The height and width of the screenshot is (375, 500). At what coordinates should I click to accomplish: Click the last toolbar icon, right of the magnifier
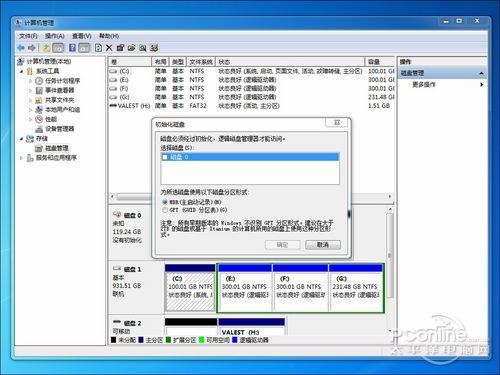point(154,48)
